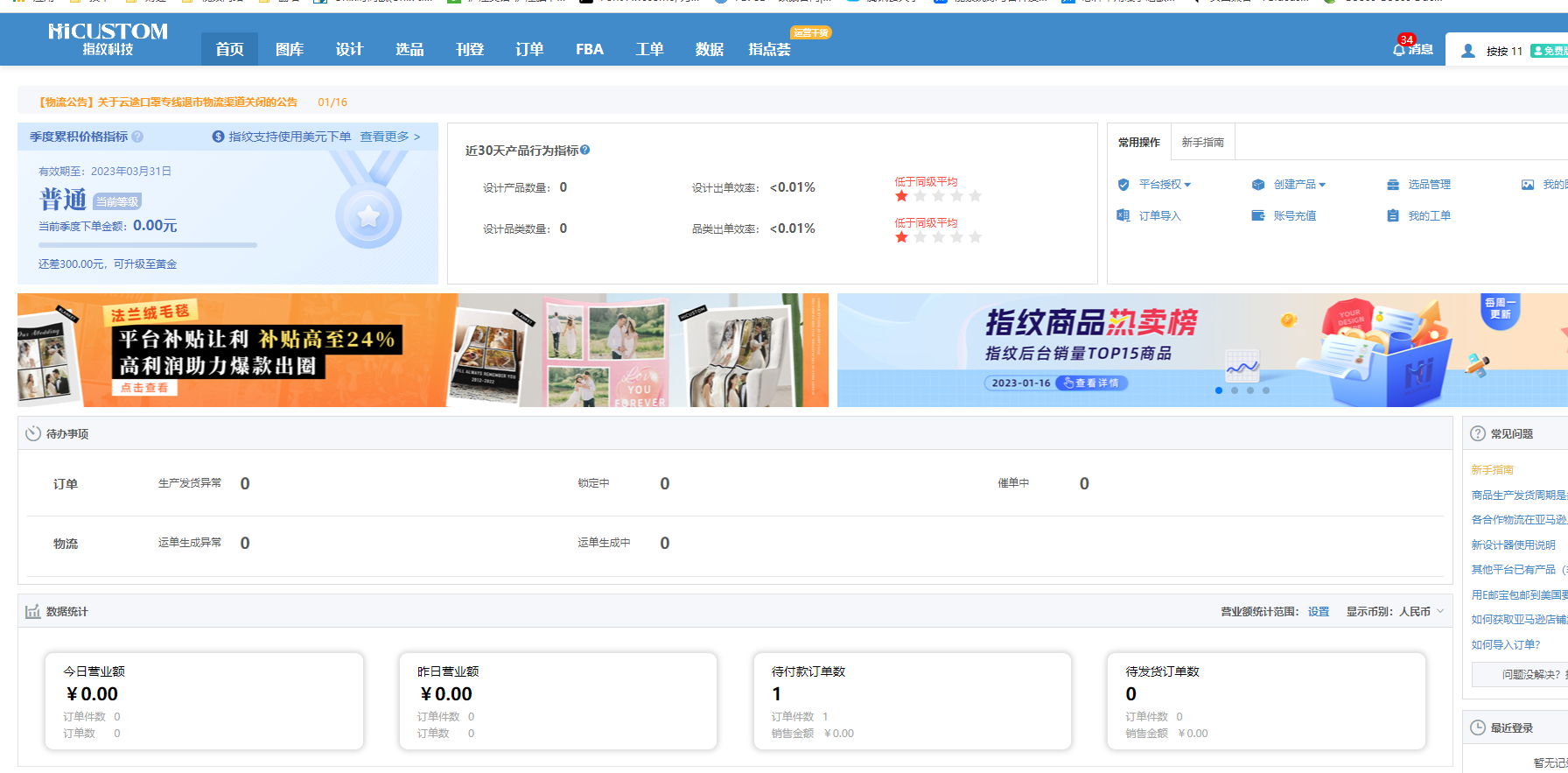
Task: Click 催单中 count value
Action: 1084,483
